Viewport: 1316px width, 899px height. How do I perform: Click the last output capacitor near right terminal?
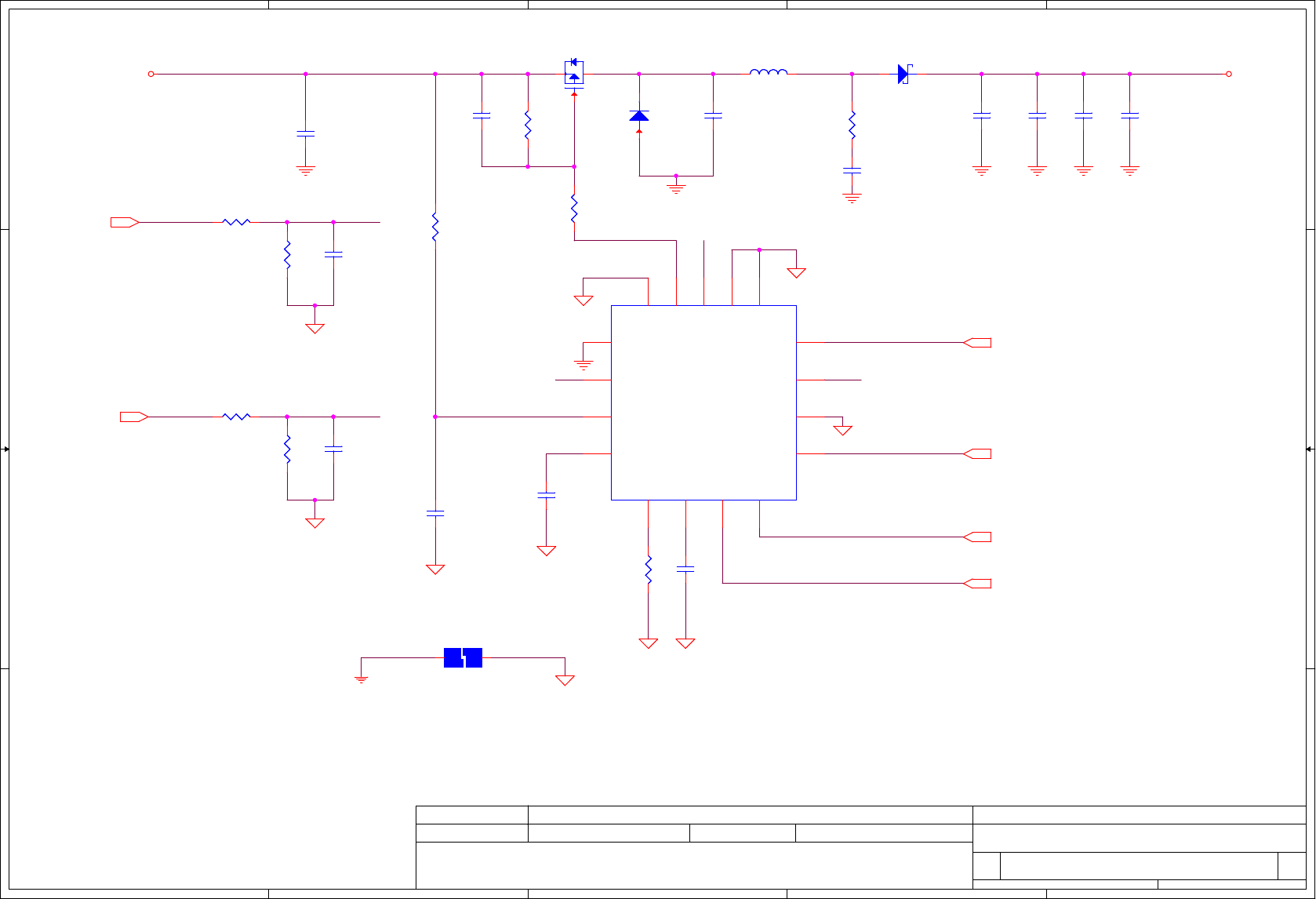coord(1130,115)
